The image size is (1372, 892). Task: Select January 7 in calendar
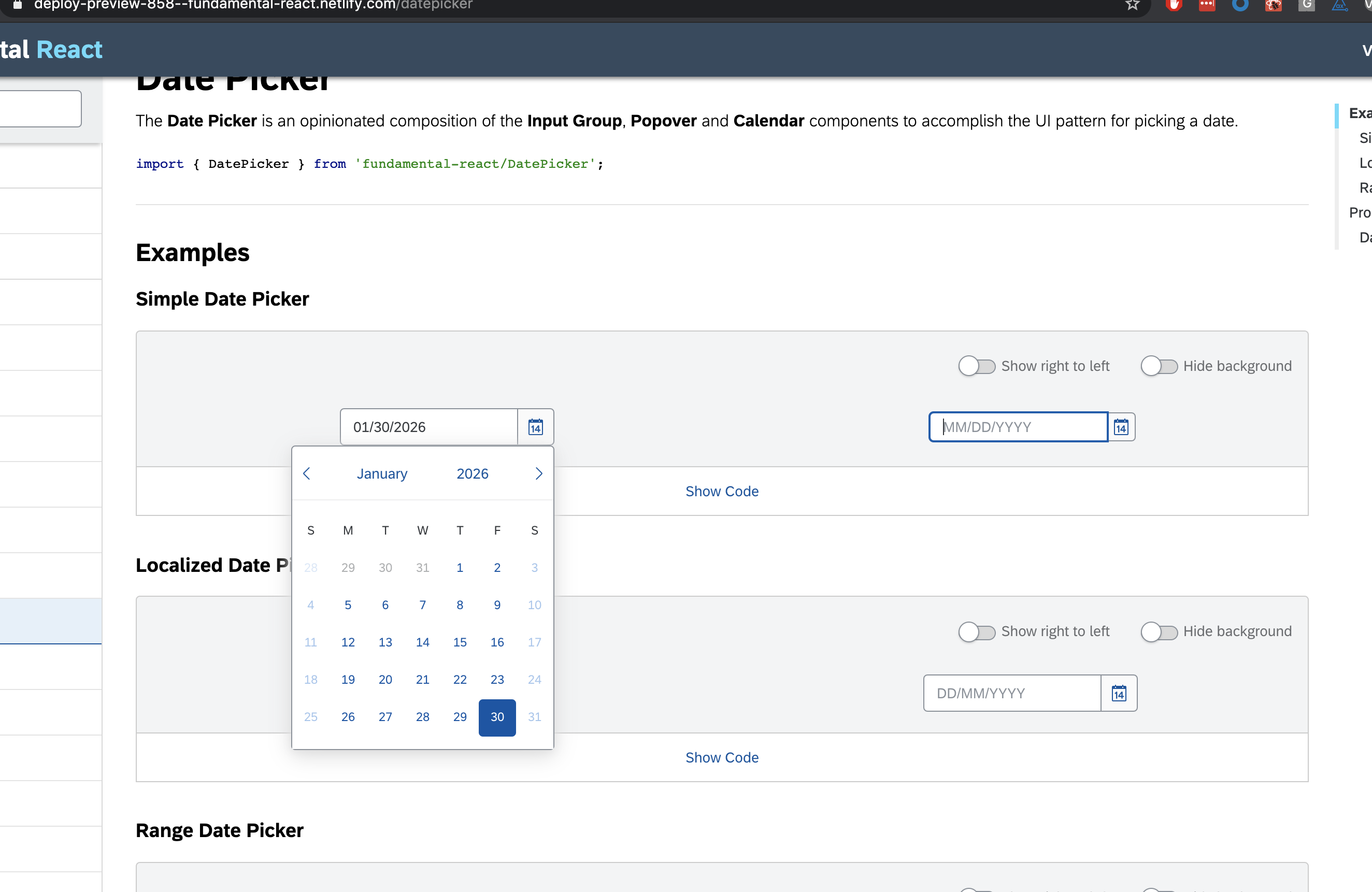point(423,605)
